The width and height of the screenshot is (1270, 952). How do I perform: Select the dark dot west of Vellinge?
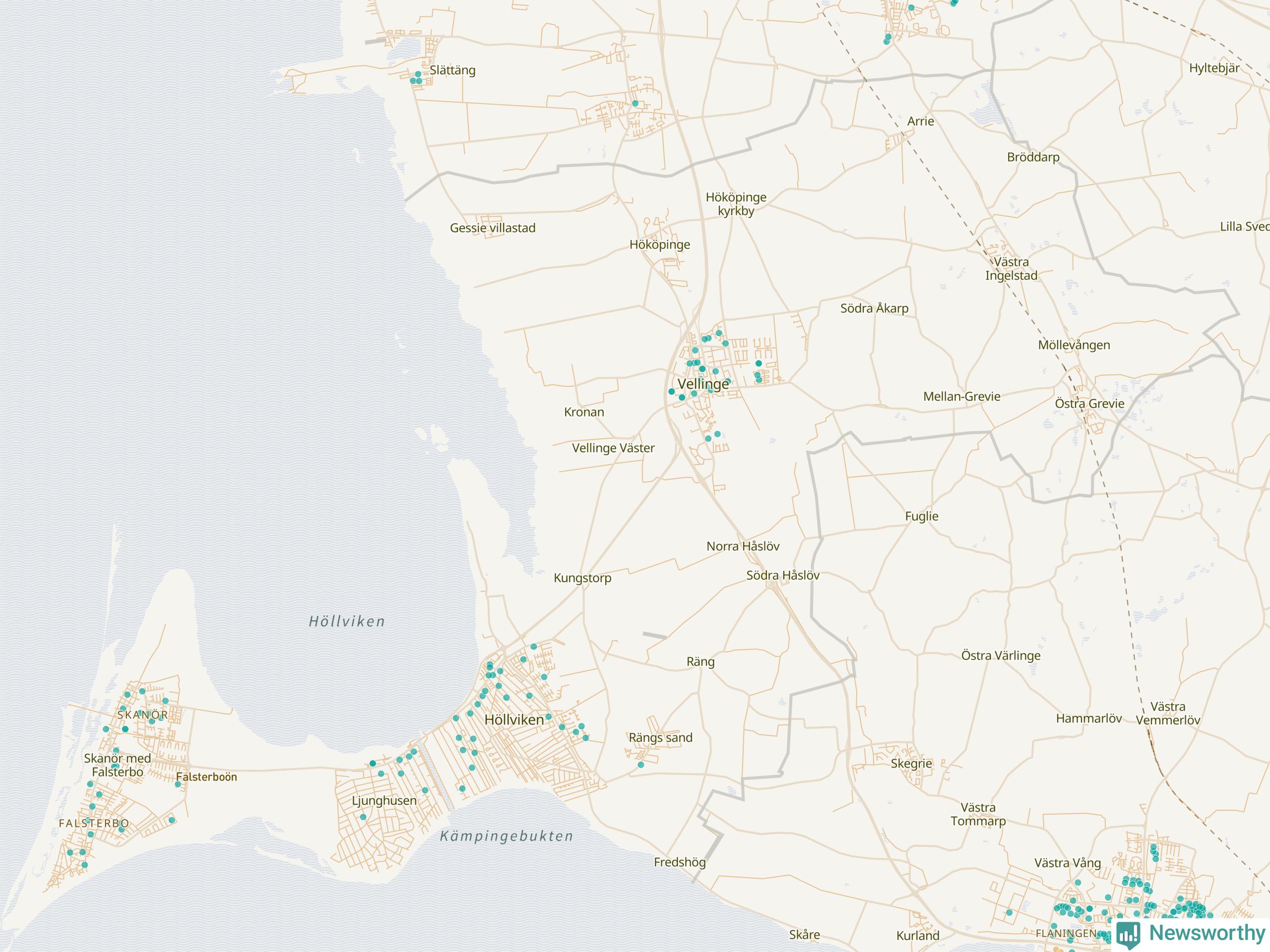pos(671,391)
